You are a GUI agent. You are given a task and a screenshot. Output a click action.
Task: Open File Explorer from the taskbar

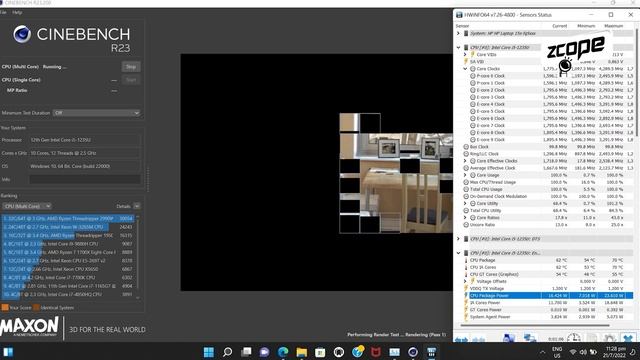[302, 352]
